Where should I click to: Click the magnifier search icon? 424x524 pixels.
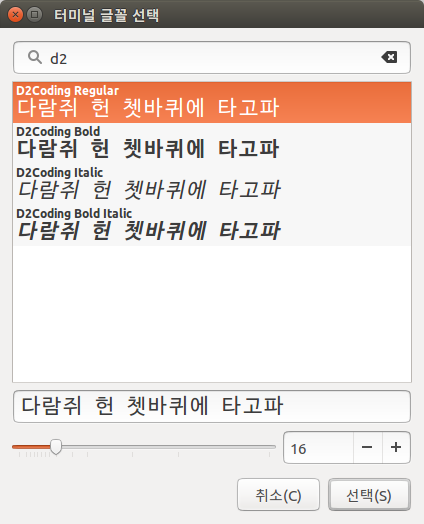click(x=34, y=57)
